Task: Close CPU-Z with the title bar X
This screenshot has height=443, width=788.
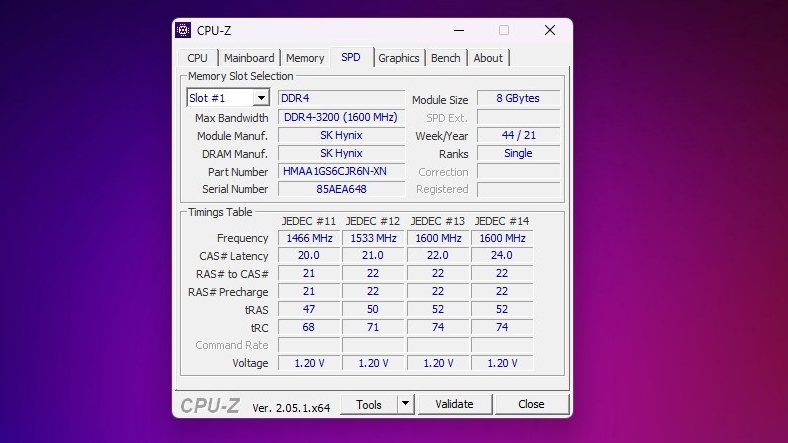Action: (549, 30)
